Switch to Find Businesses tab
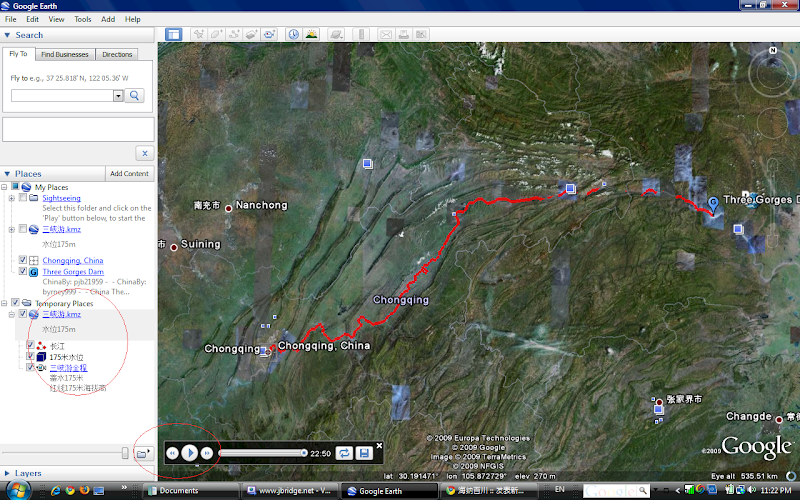The image size is (800, 500). (65, 54)
